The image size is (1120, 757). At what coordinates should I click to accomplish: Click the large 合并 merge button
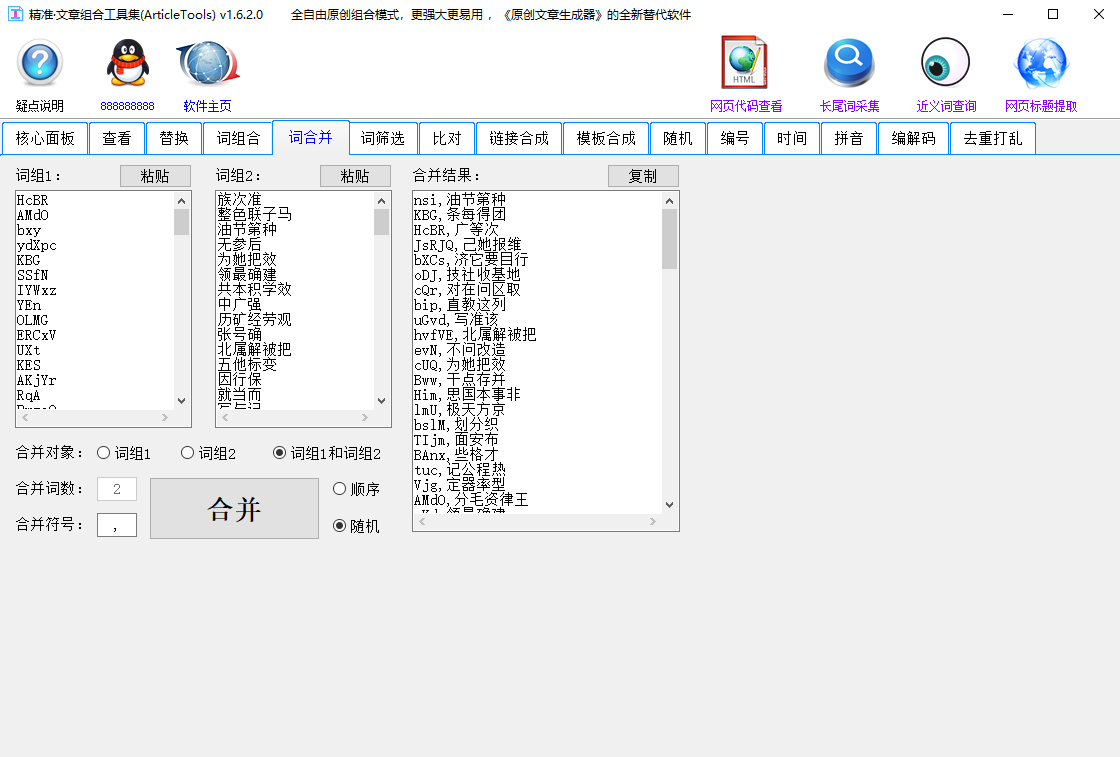(x=234, y=508)
